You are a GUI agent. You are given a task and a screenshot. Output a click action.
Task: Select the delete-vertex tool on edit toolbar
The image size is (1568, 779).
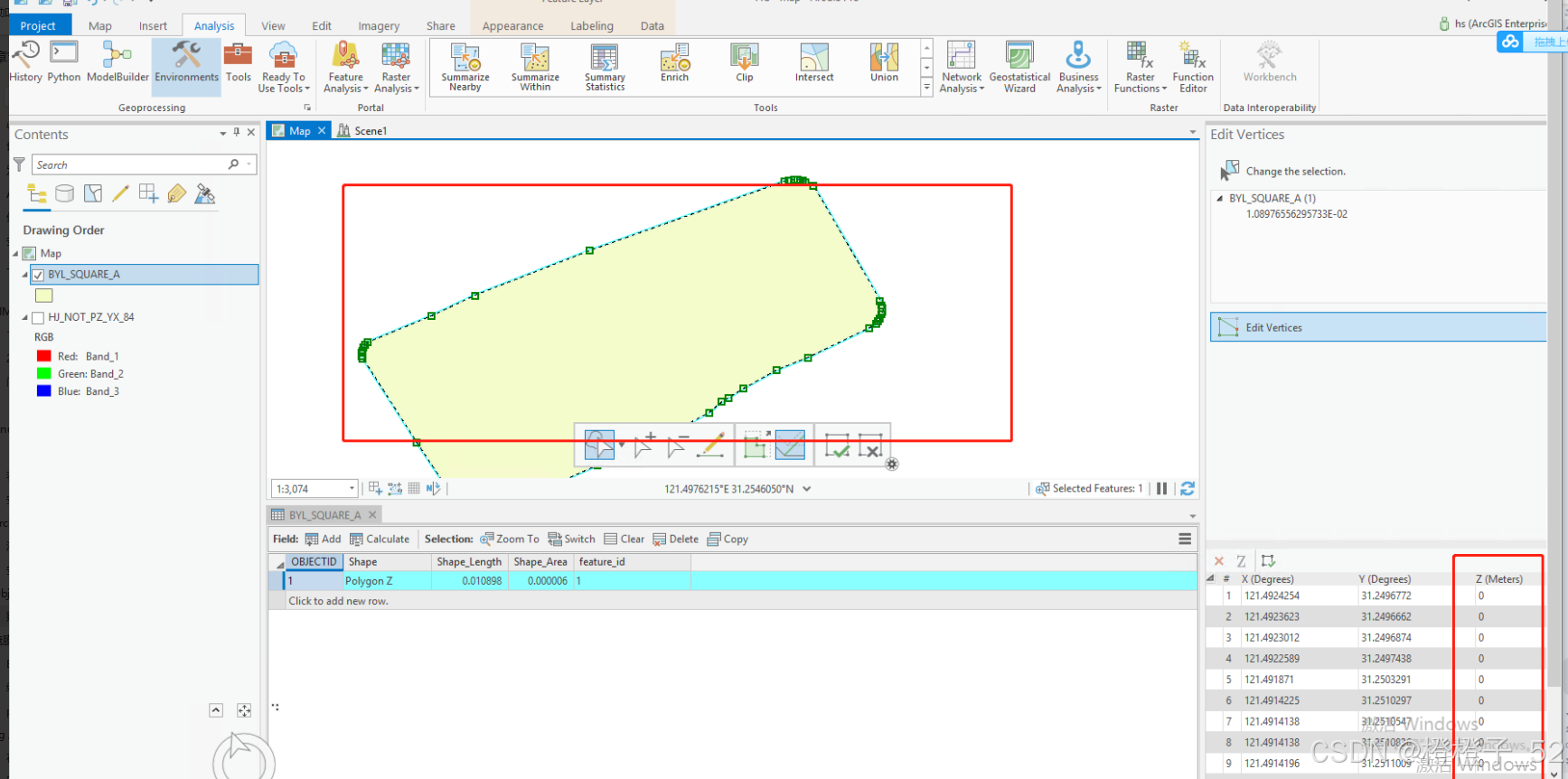[x=678, y=444]
